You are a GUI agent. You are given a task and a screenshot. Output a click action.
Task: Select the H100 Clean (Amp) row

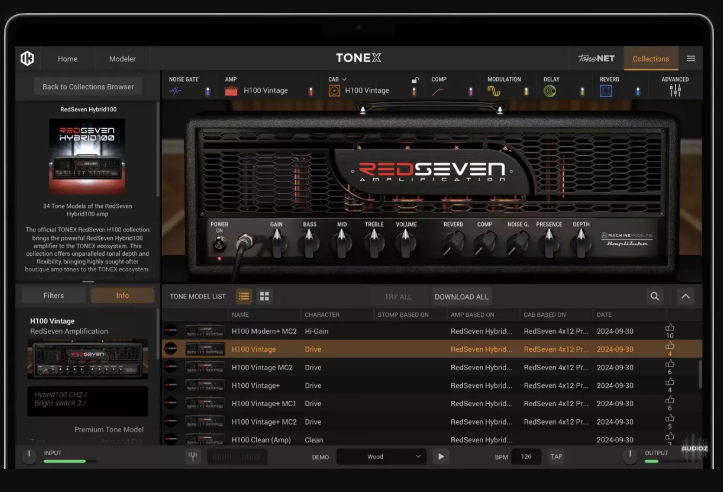(432, 439)
